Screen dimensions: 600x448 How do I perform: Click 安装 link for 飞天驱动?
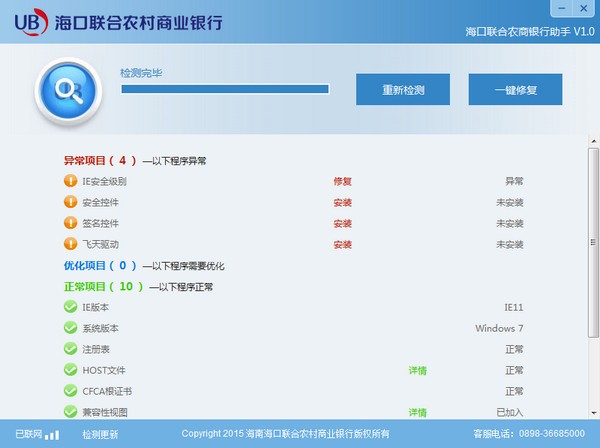(342, 244)
